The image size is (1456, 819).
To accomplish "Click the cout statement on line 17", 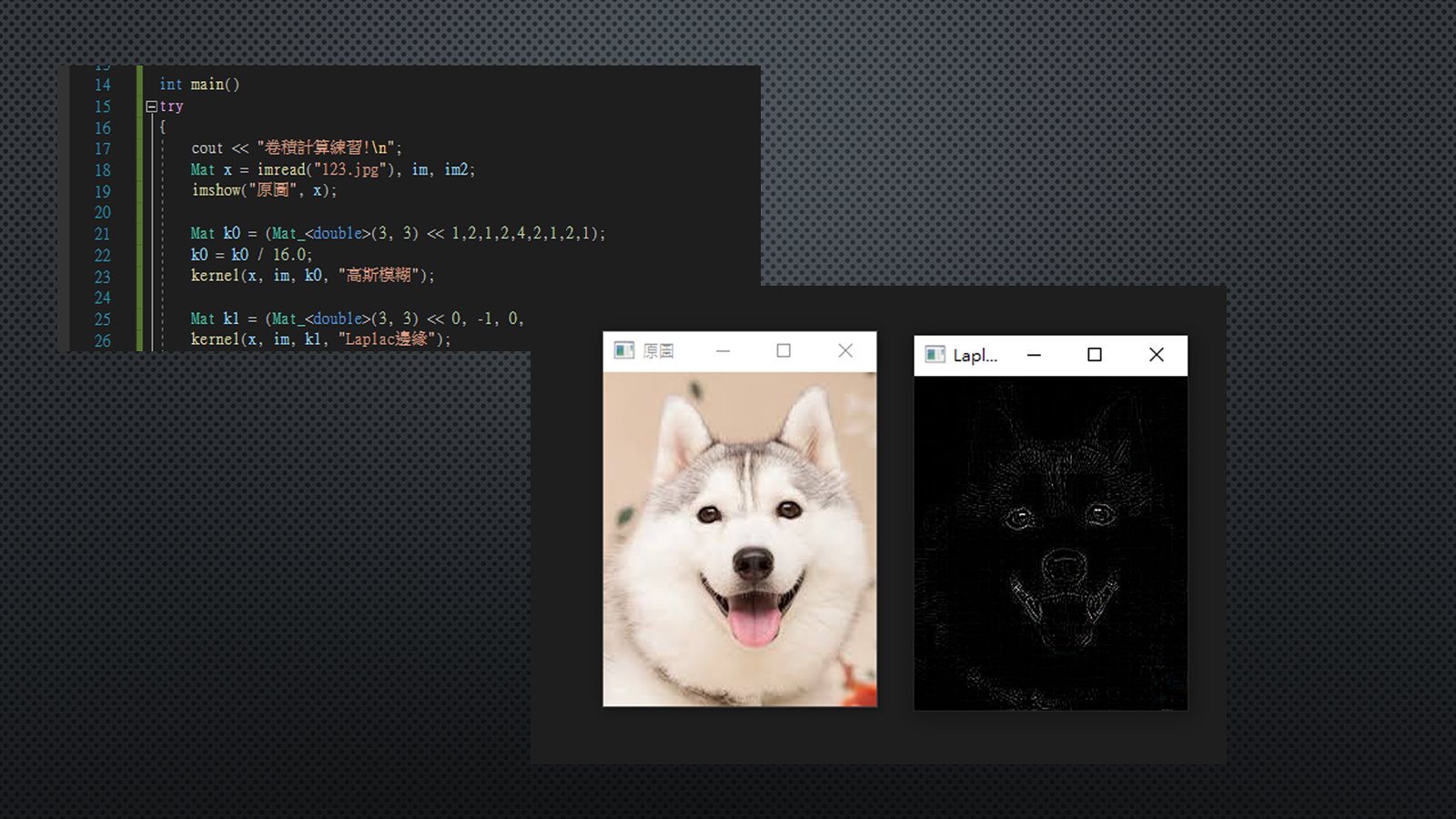I will pyautogui.click(x=207, y=147).
